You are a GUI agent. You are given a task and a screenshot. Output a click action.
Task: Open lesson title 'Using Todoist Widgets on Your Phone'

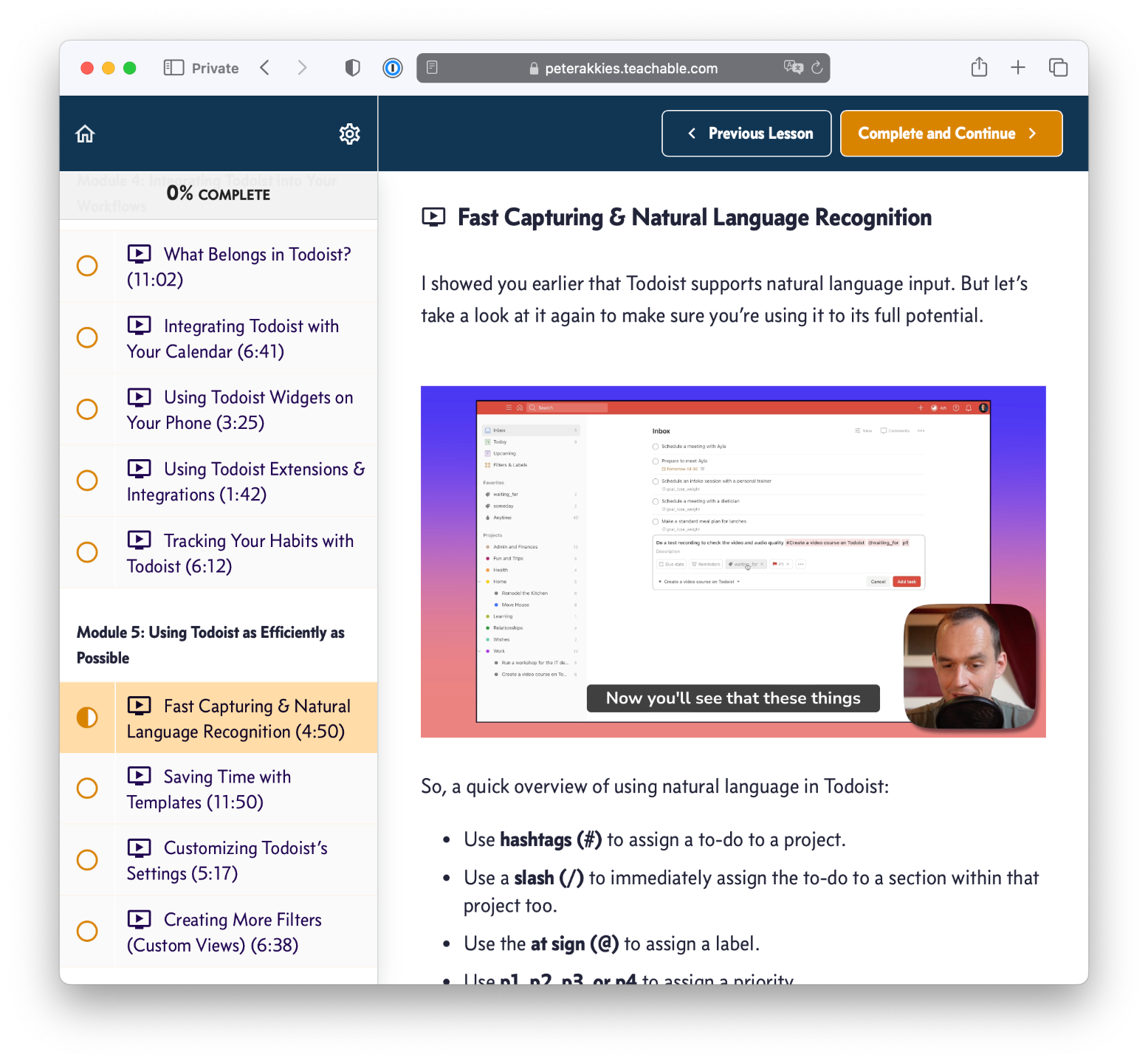240,410
